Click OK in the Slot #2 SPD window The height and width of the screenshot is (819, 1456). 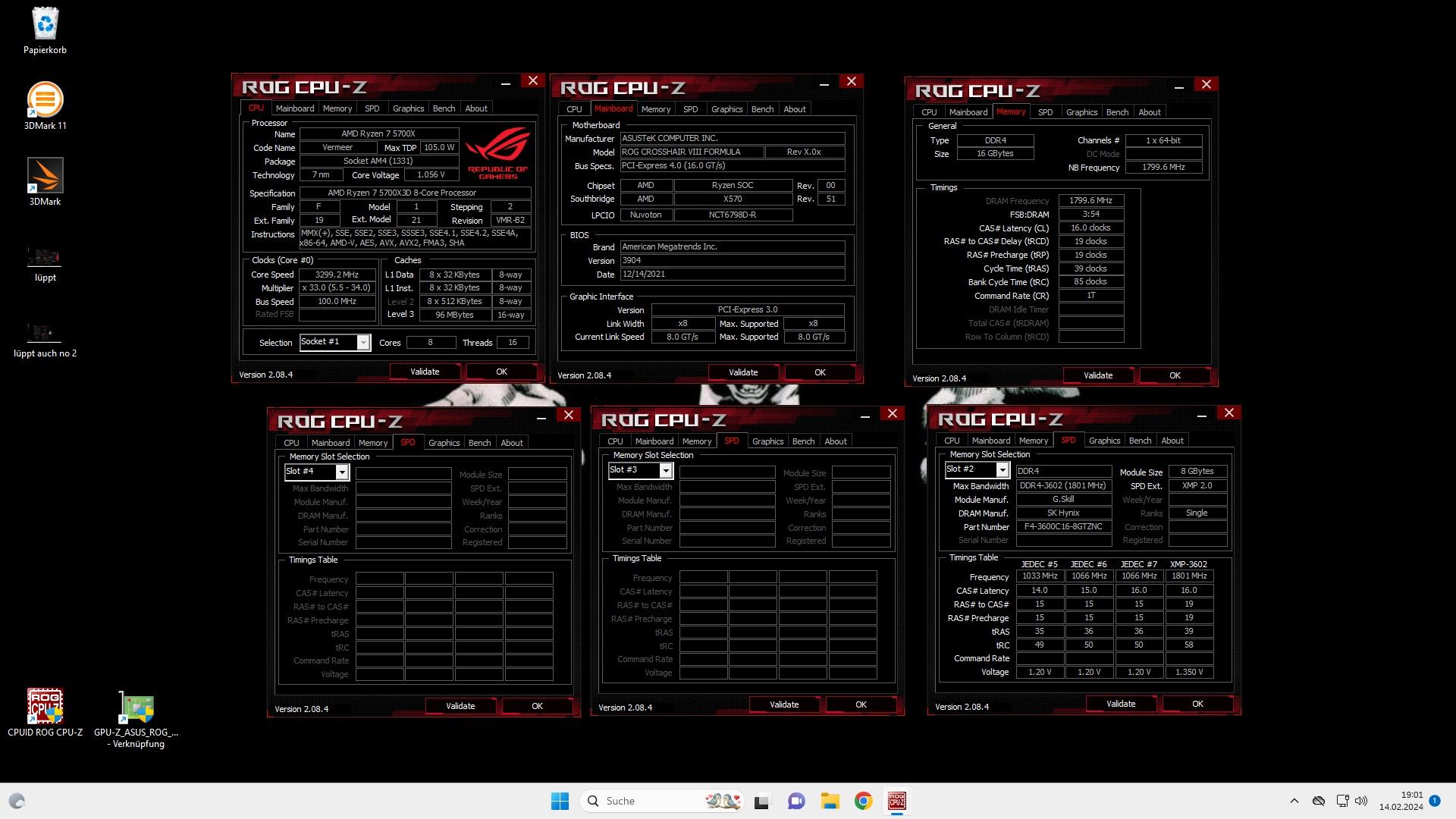tap(1197, 704)
